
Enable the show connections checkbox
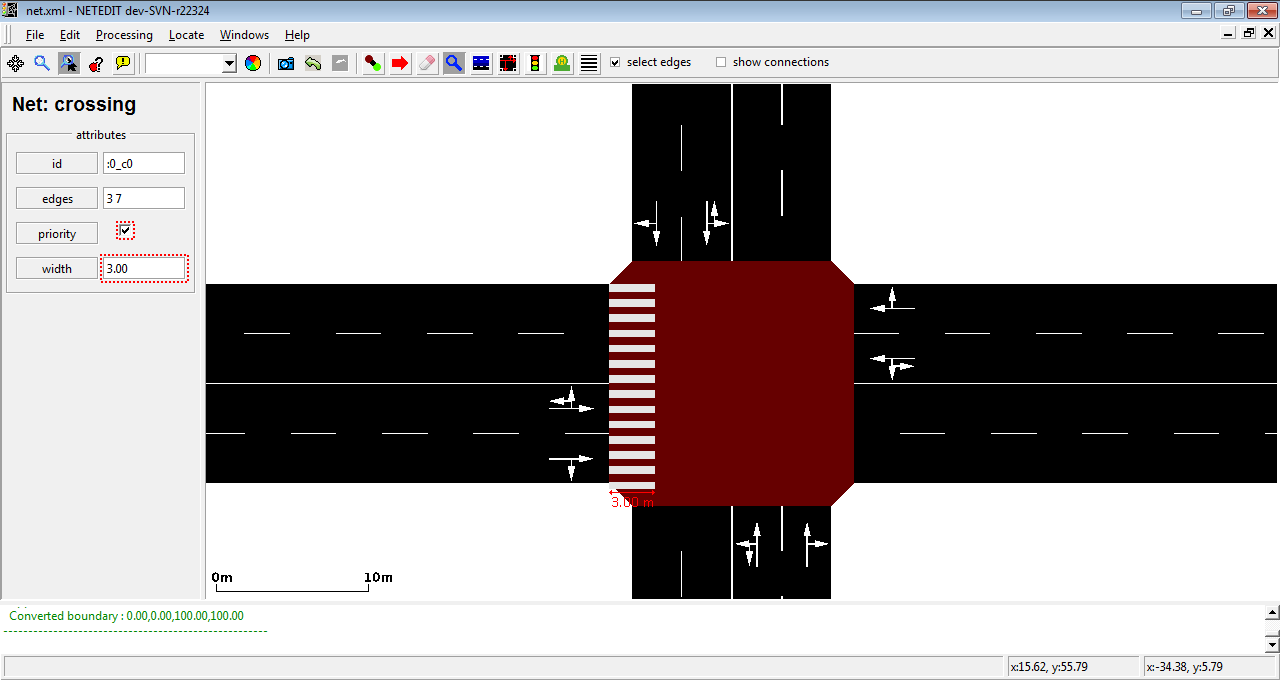[x=721, y=62]
